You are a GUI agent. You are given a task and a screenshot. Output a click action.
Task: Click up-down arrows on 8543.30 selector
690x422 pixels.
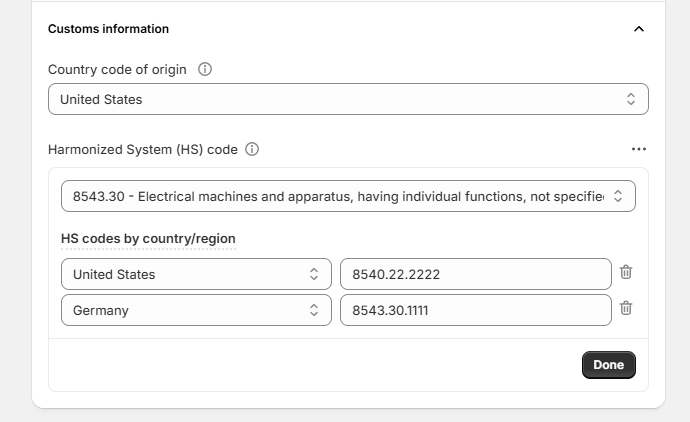618,196
